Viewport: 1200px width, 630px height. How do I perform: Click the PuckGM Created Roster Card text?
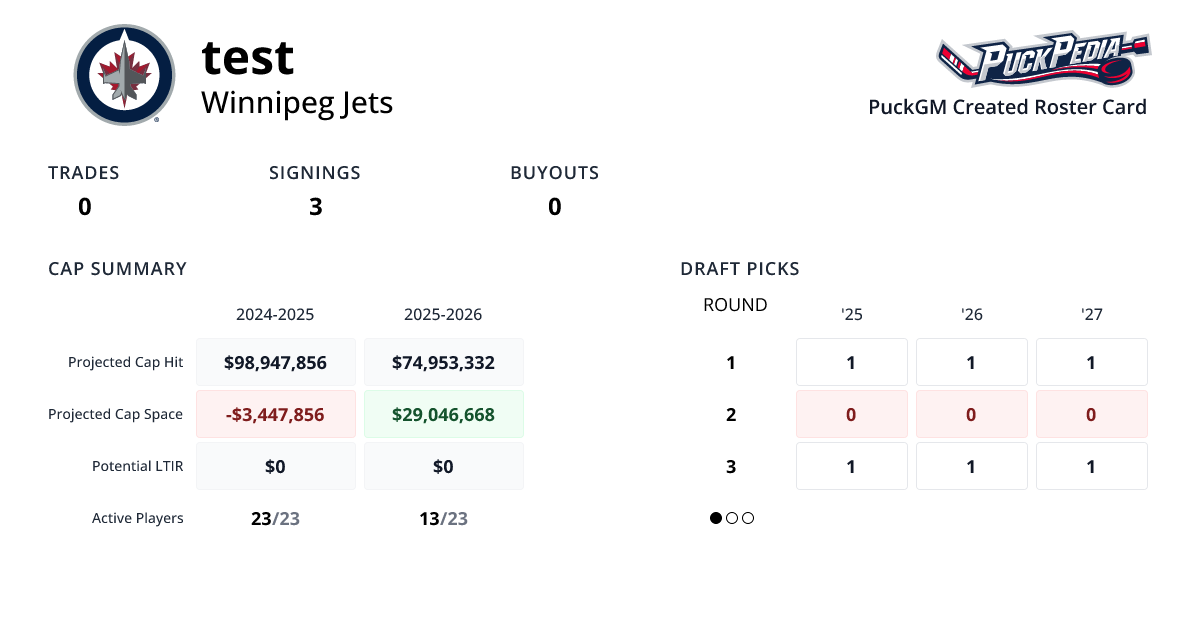(x=1007, y=107)
